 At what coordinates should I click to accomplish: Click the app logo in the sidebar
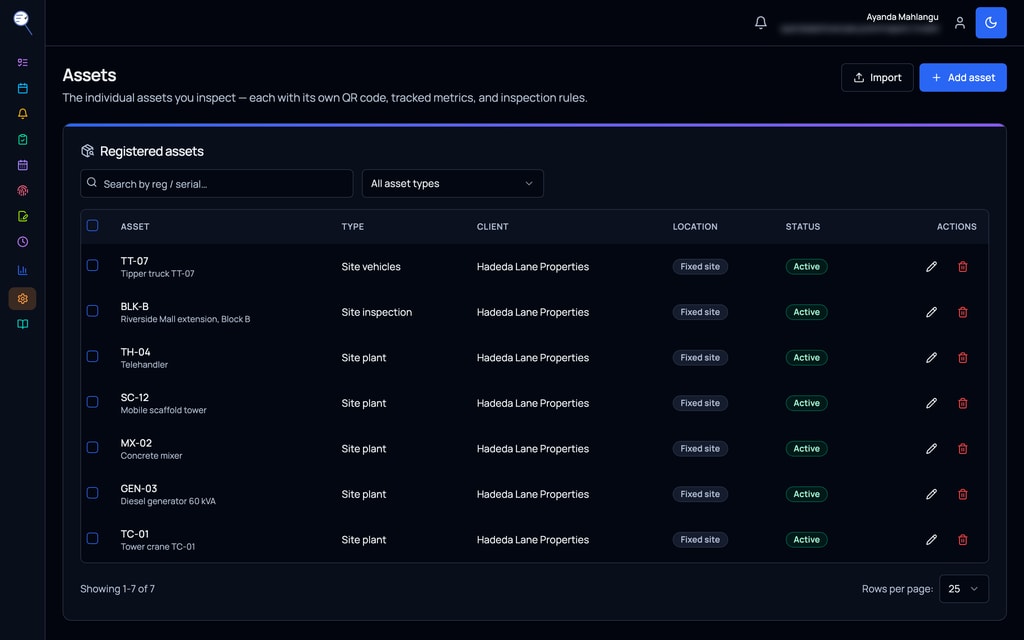23,22
